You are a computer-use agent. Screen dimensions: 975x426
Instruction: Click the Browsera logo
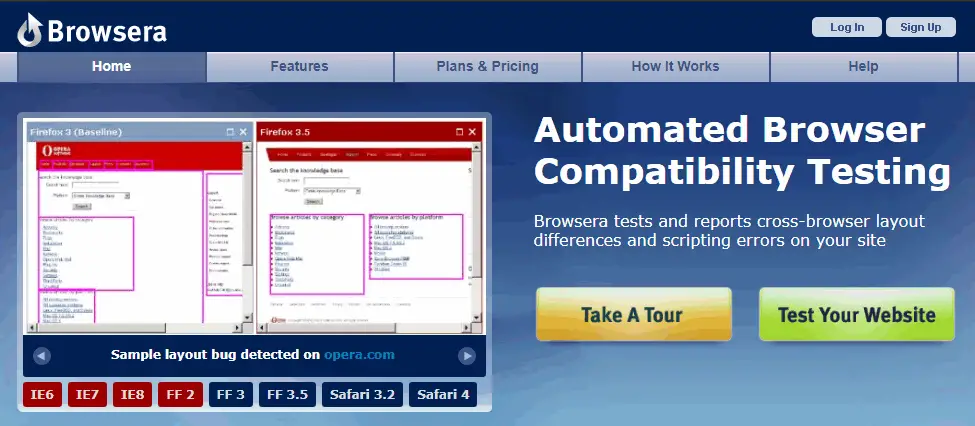point(92,30)
